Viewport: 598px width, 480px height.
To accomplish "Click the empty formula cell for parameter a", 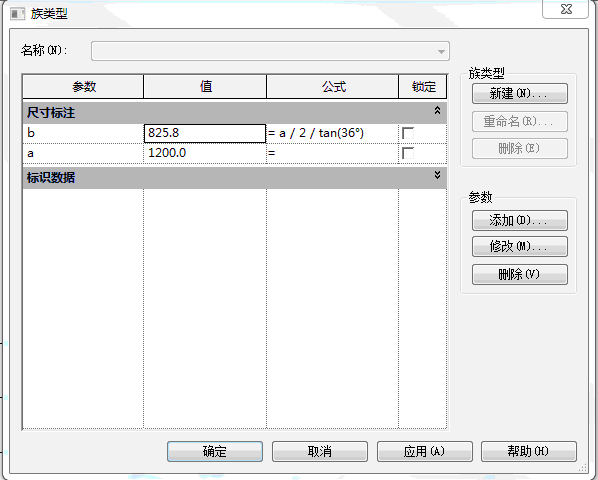I will pyautogui.click(x=333, y=153).
